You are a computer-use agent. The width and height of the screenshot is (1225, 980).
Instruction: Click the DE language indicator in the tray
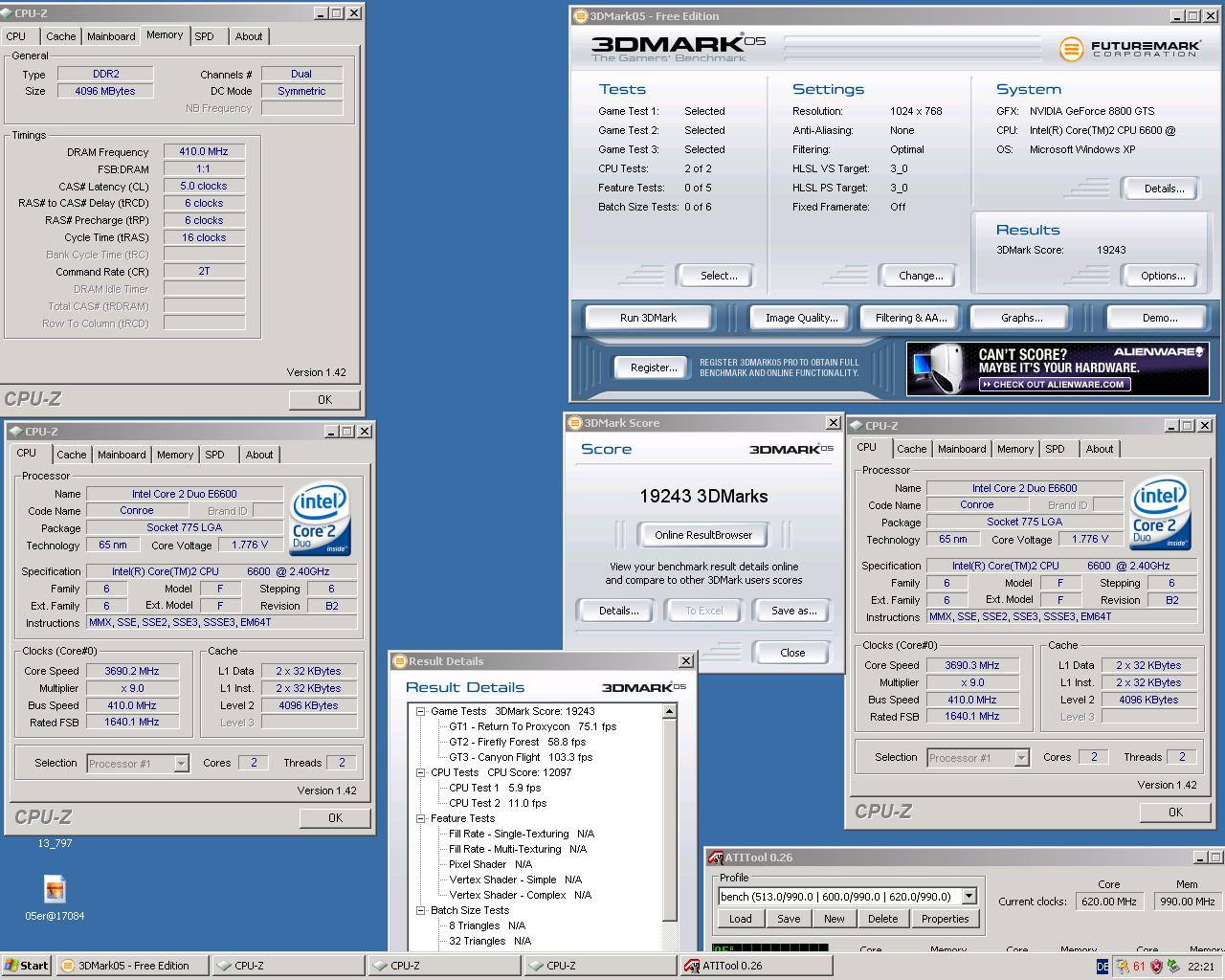[x=1102, y=967]
